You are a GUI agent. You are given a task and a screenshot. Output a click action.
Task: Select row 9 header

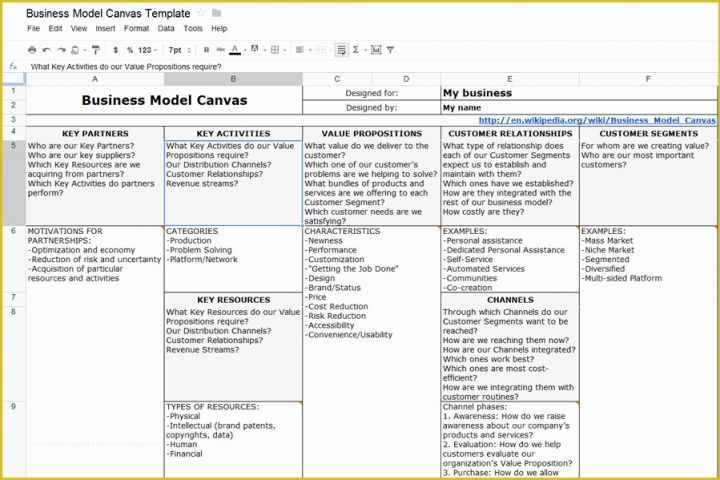[13, 440]
